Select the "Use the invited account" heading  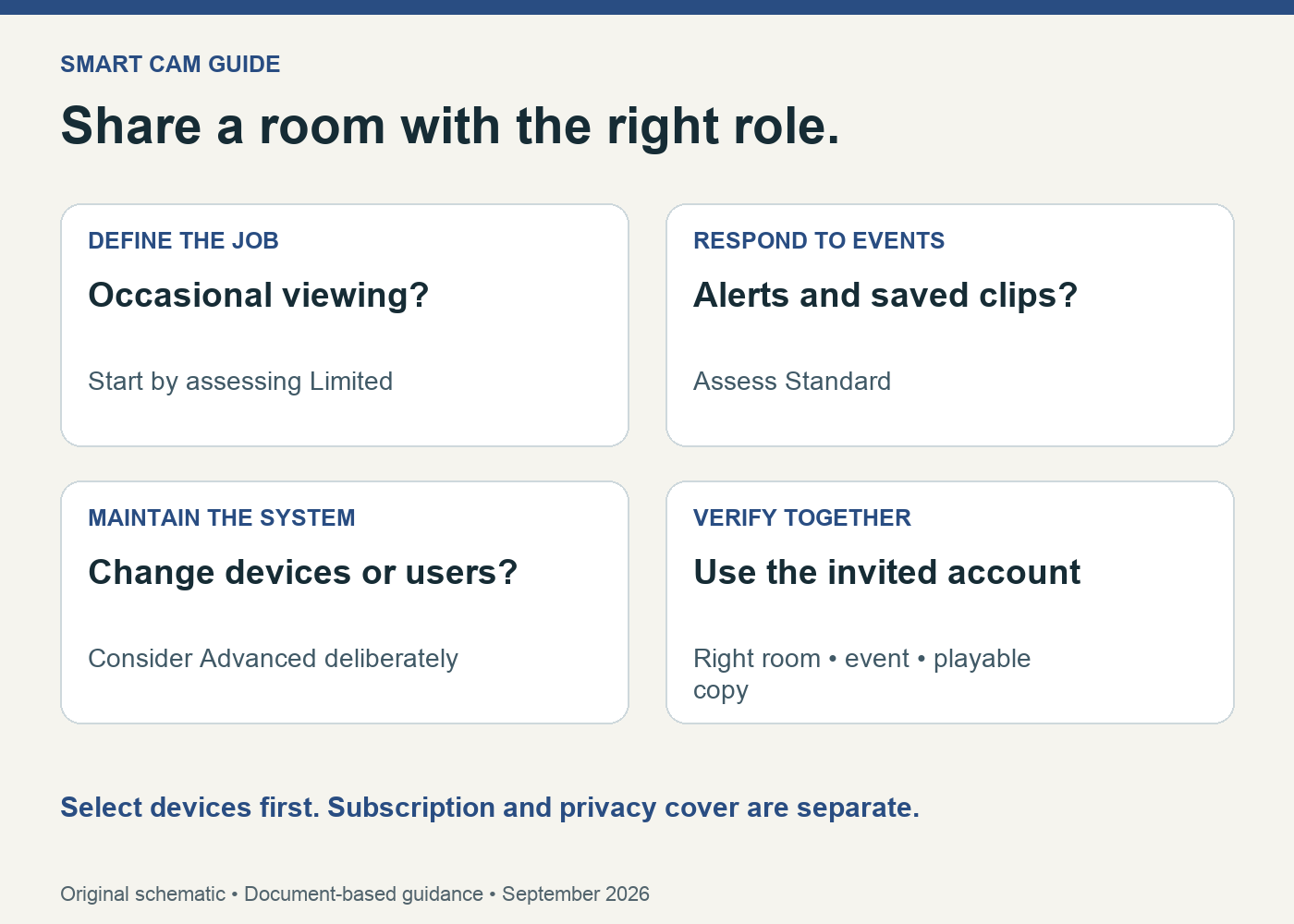point(887,572)
